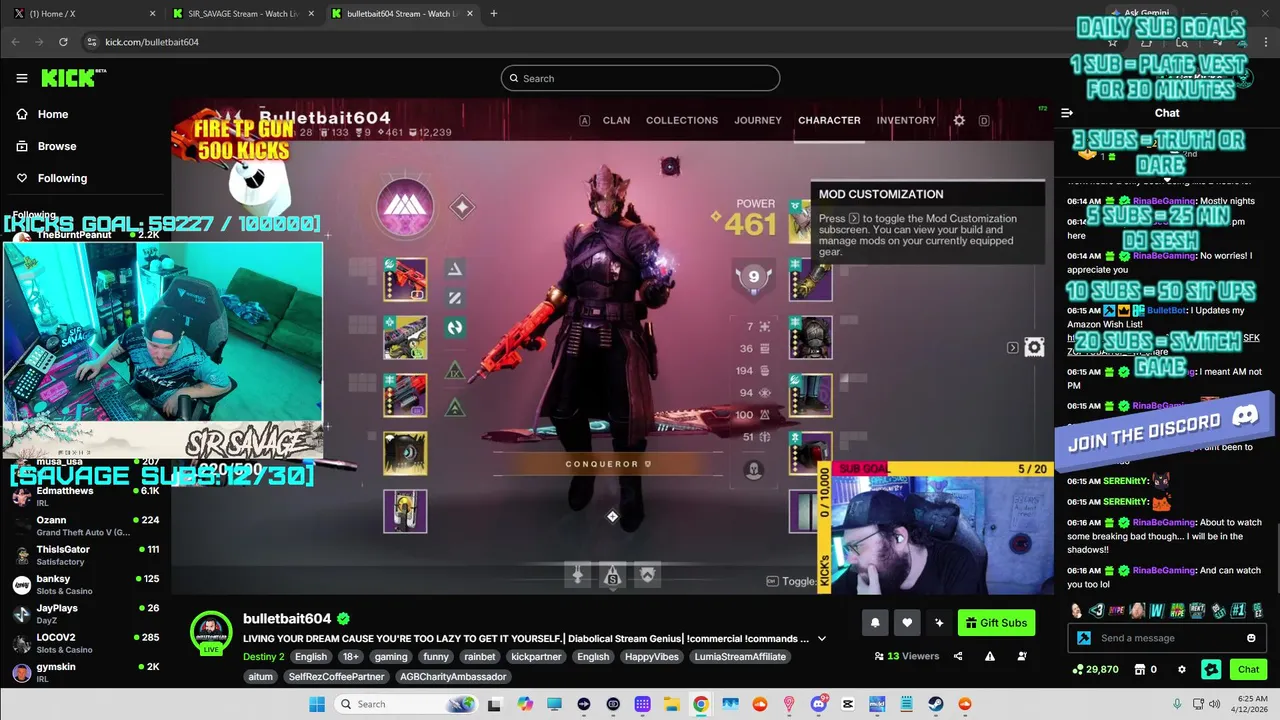Click the moderator person icon after report
1280x720 pixels.
click(1022, 656)
